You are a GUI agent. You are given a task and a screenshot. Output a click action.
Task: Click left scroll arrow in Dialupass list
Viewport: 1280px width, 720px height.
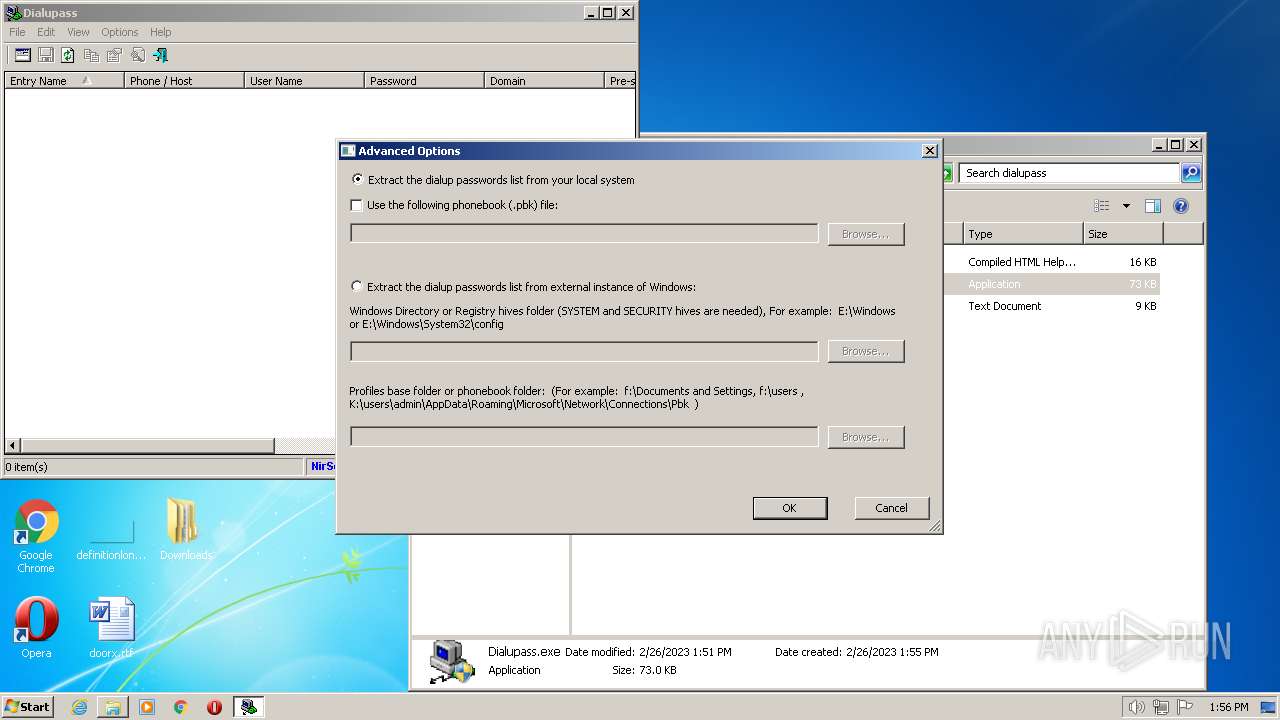(x=13, y=446)
